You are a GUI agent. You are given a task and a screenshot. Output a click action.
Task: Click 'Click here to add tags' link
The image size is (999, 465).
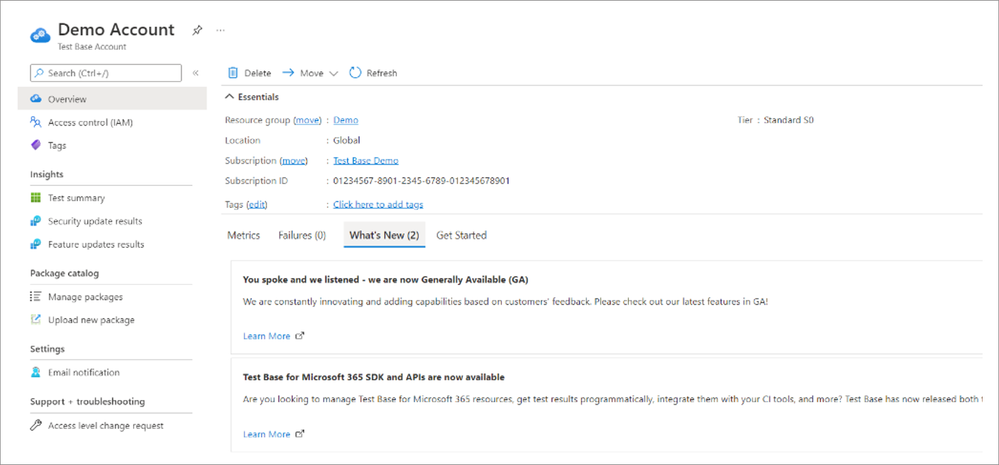[378, 204]
